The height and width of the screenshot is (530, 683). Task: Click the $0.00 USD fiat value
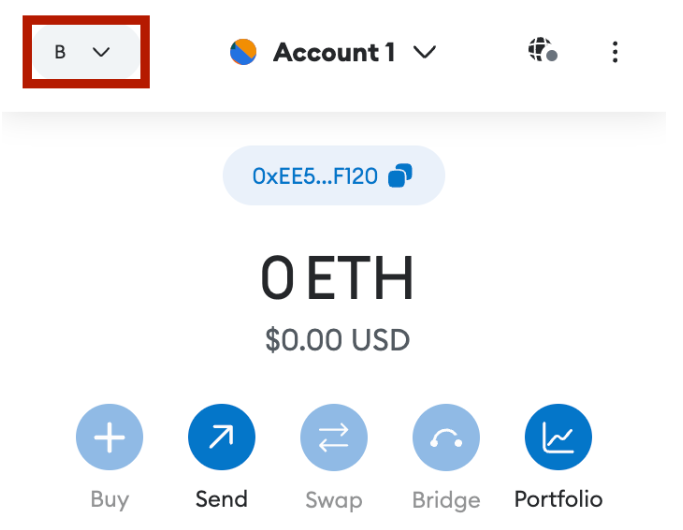[337, 340]
